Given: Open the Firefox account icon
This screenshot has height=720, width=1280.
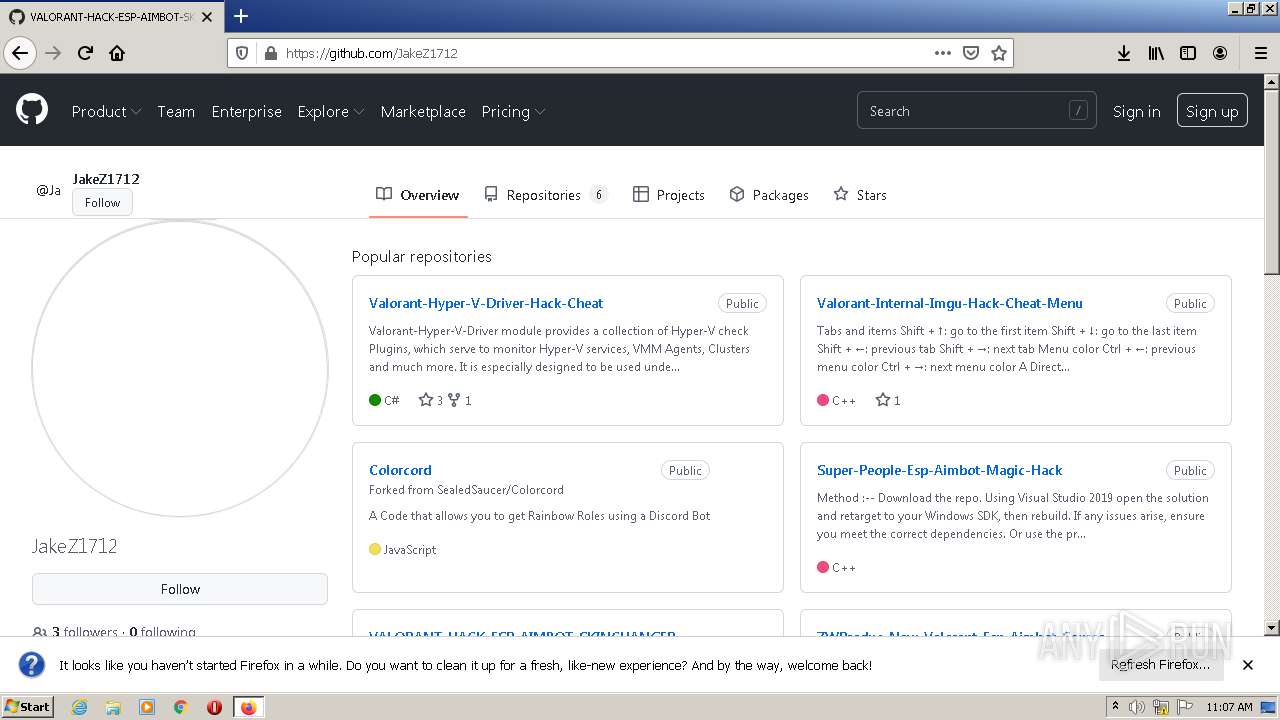Looking at the screenshot, I should pos(1220,53).
